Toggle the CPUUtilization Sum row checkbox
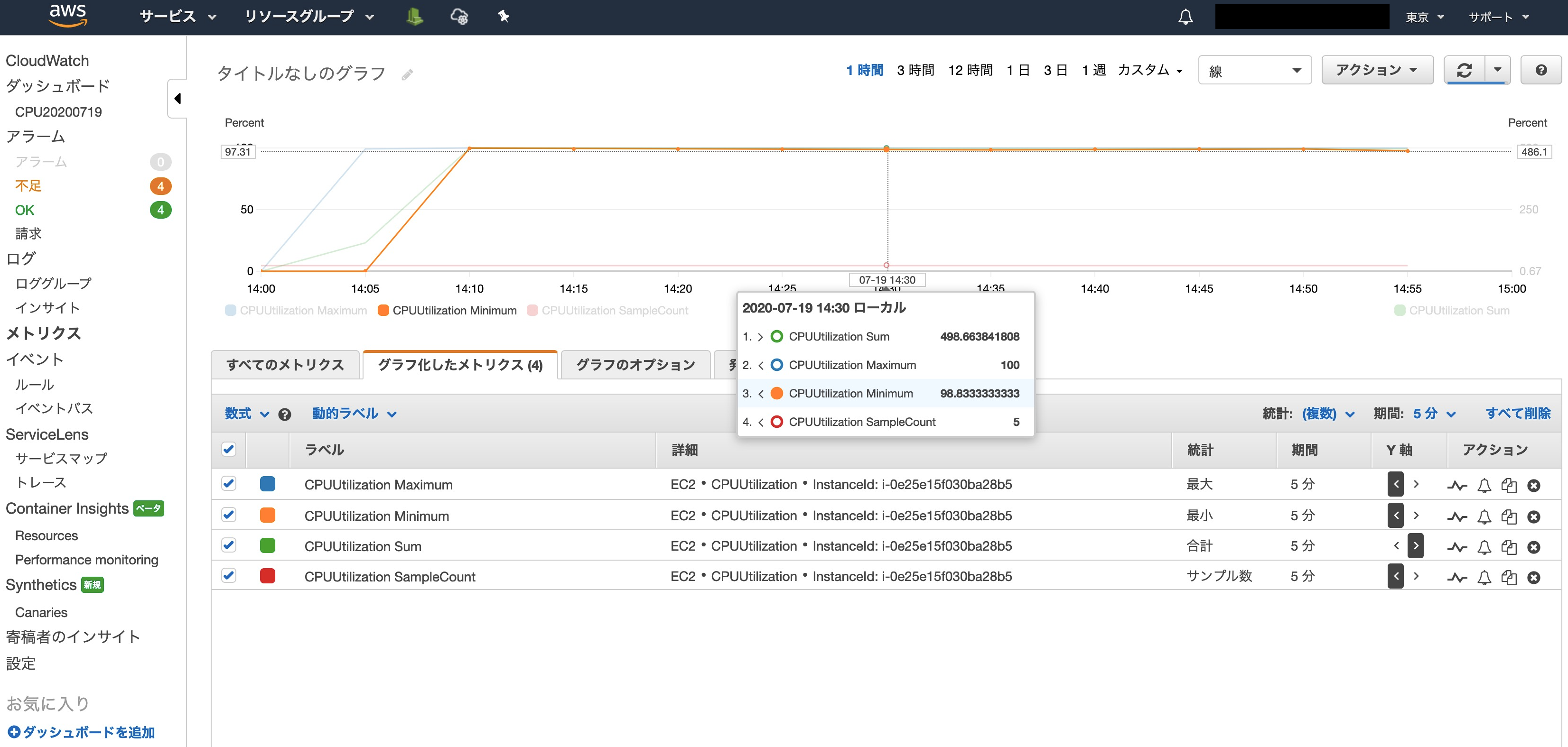 tap(229, 545)
